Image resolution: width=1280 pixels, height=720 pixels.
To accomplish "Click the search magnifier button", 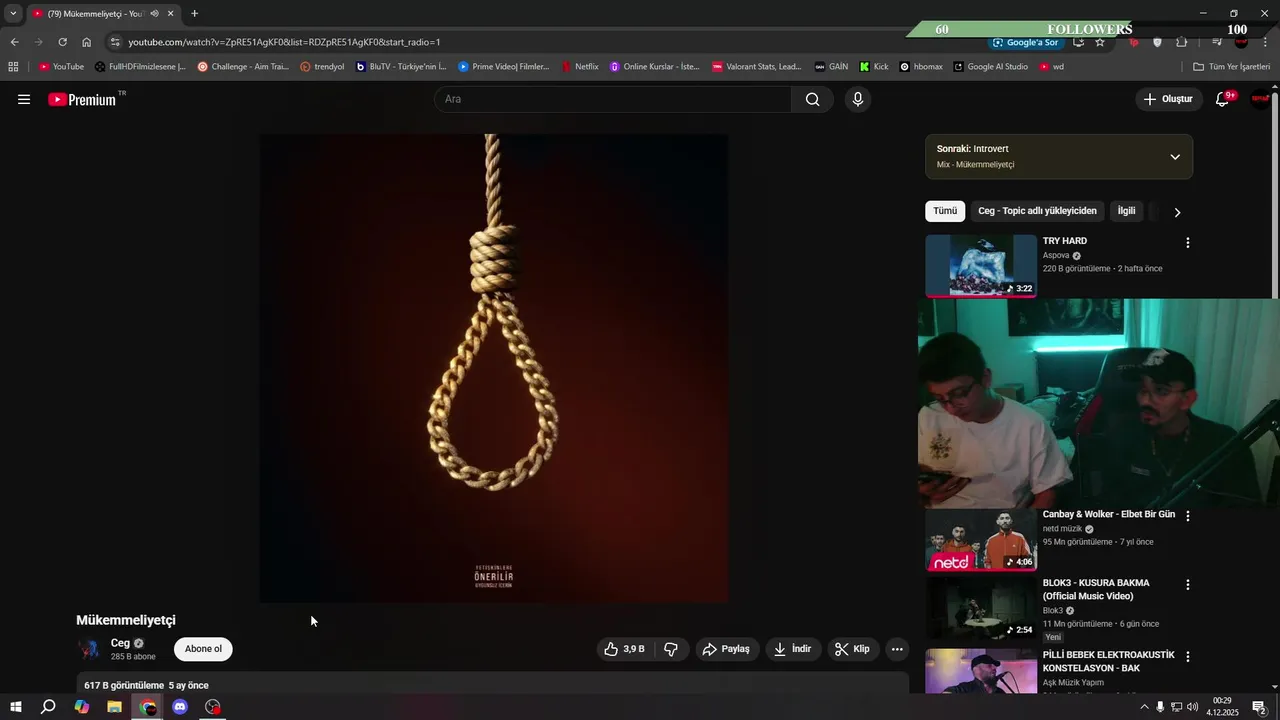I will [x=812, y=99].
